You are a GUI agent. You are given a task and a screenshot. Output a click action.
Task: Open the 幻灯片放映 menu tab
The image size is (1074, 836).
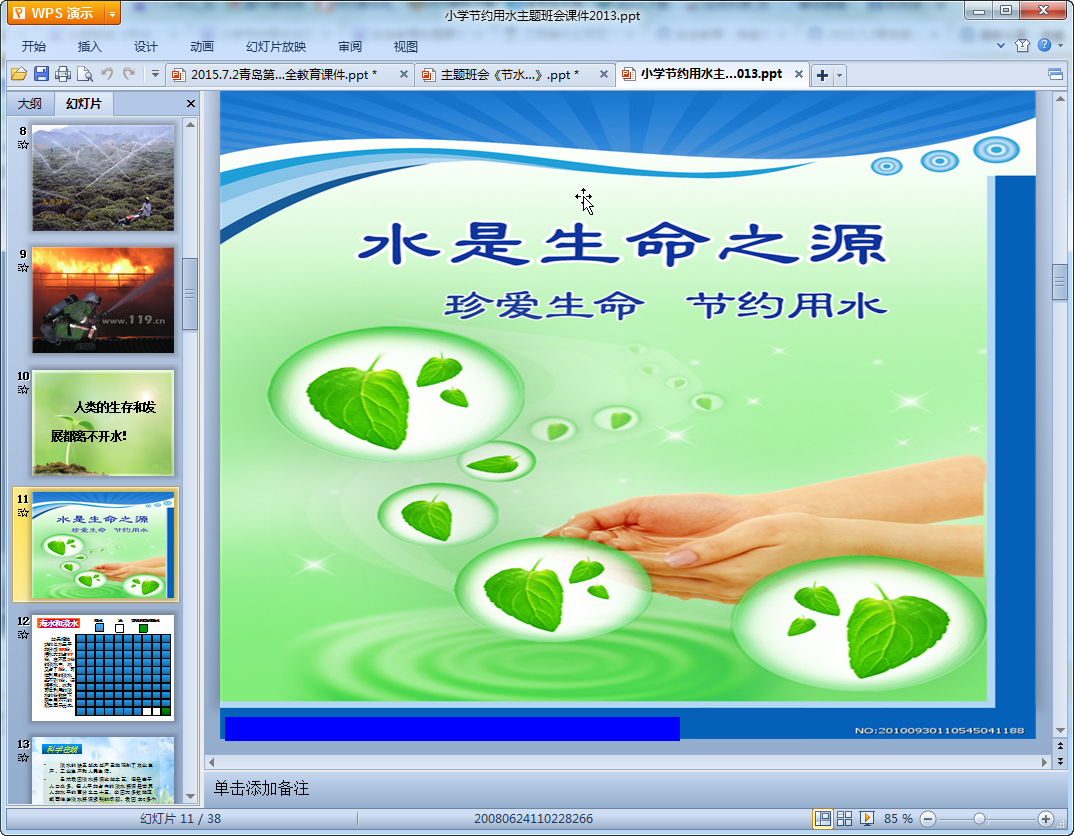[x=276, y=47]
